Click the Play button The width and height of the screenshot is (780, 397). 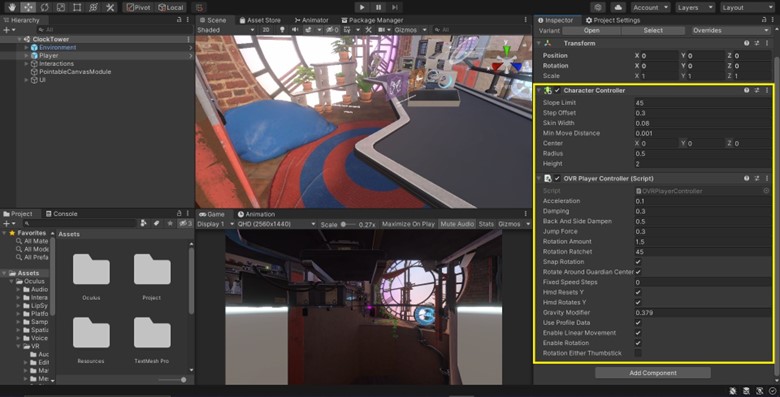point(362,7)
